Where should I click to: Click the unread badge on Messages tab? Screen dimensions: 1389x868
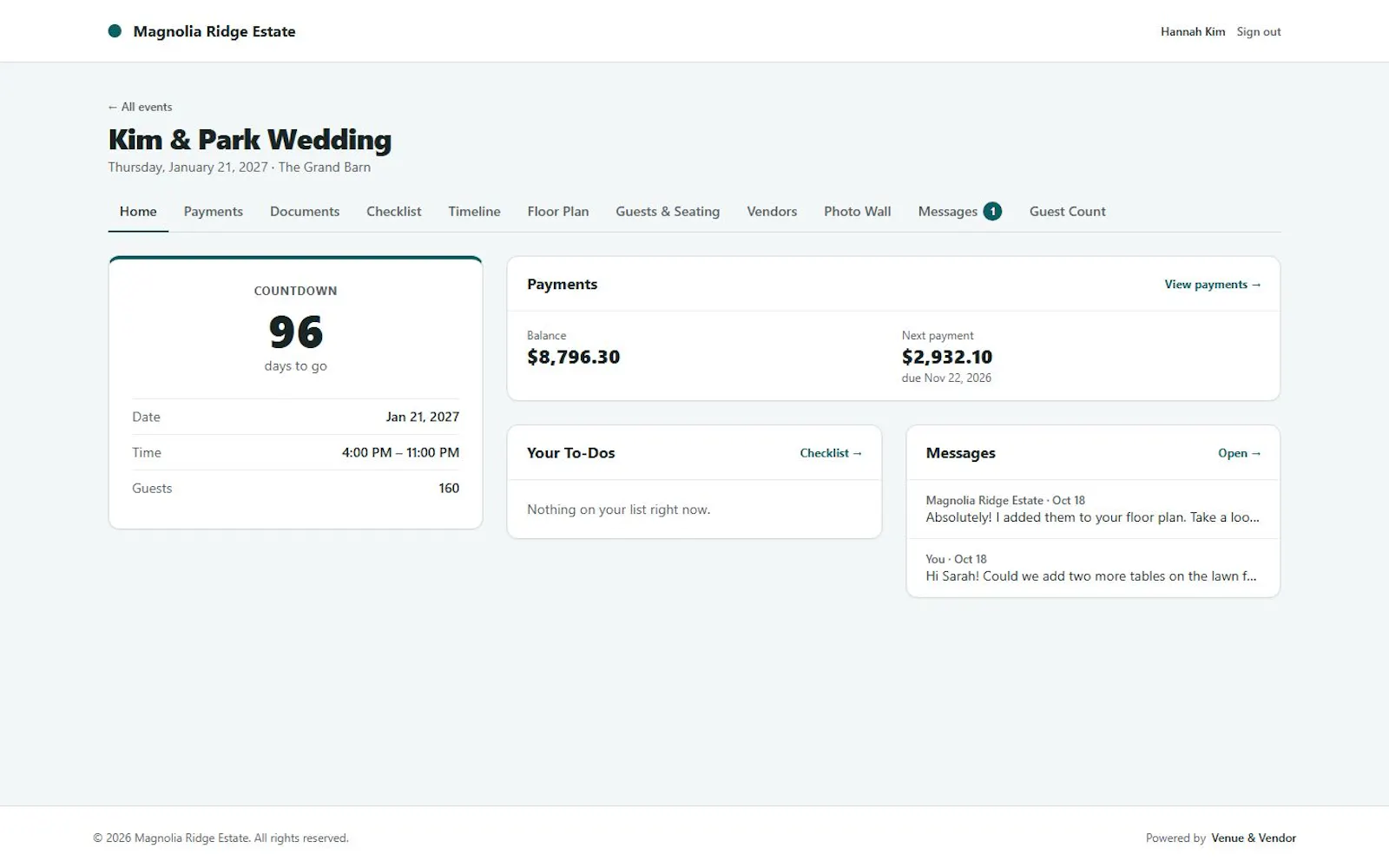tap(992, 211)
